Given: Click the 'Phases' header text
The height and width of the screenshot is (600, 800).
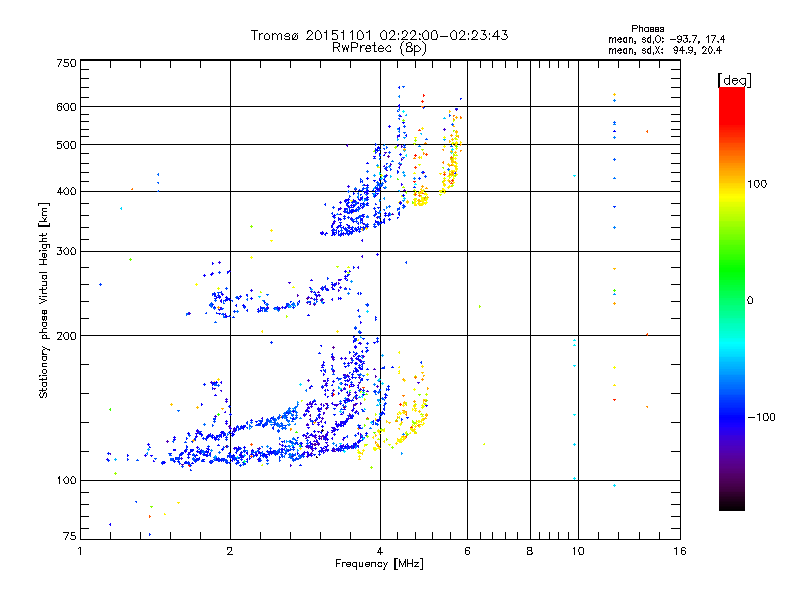Looking at the screenshot, I should [647, 29].
